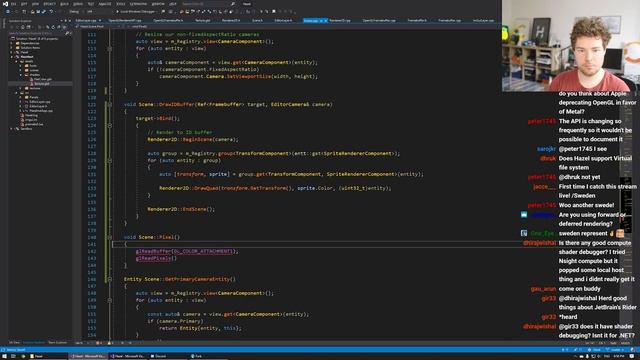The height and width of the screenshot is (360, 640).
Task: Click username jacce__ in chat
Action: click(544, 187)
